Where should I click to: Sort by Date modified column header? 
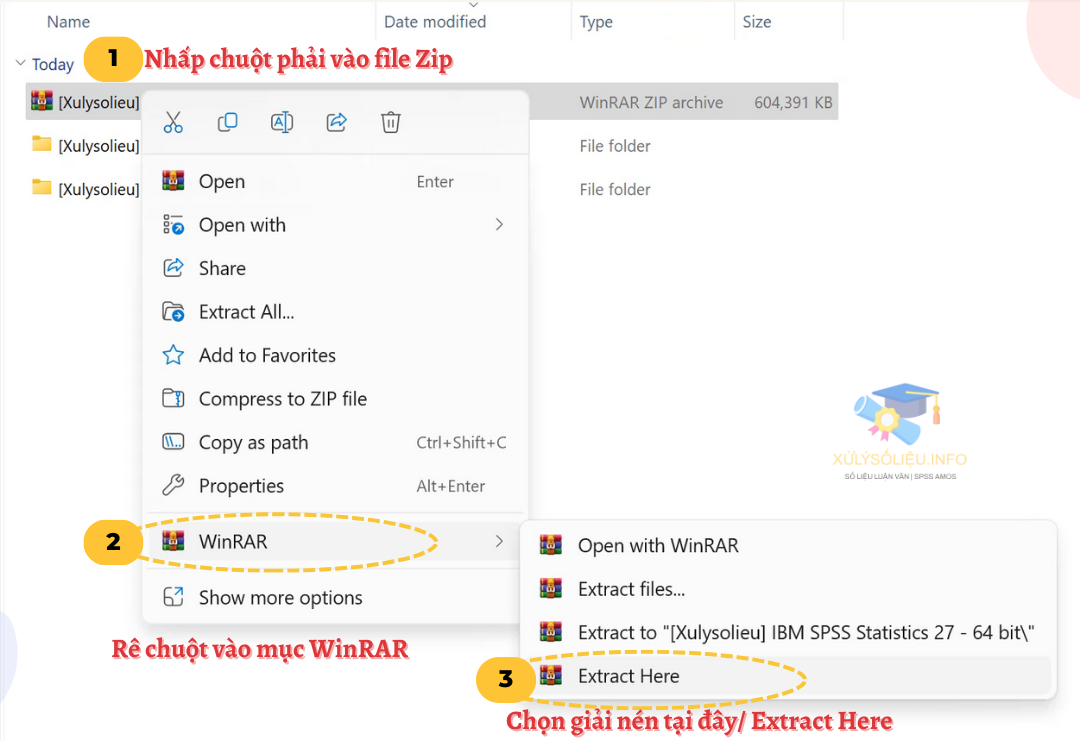coord(435,22)
